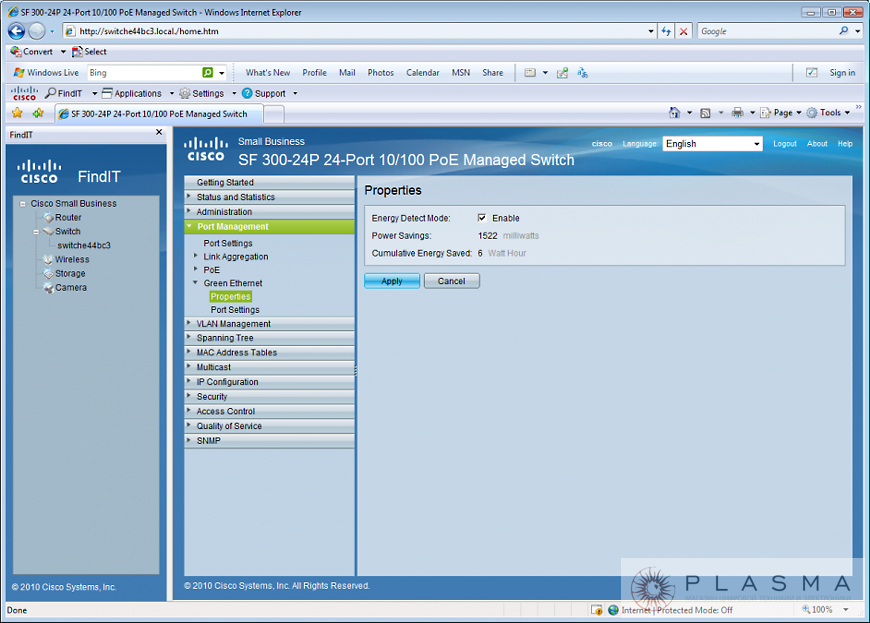This screenshot has width=870, height=623.
Task: Click the Google search magnifier icon
Action: (x=843, y=31)
